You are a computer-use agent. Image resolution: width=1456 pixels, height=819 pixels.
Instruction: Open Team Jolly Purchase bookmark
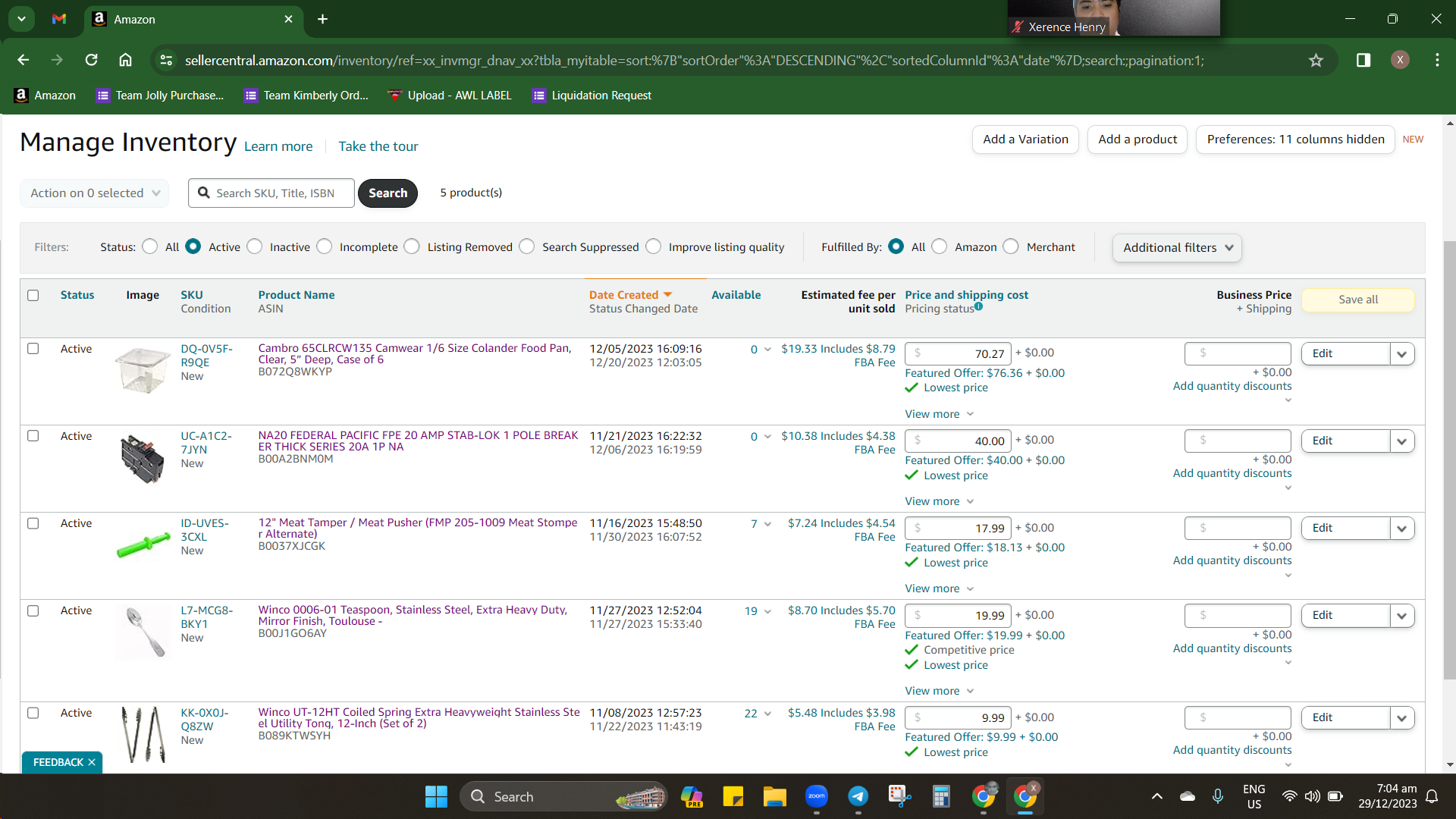160,96
